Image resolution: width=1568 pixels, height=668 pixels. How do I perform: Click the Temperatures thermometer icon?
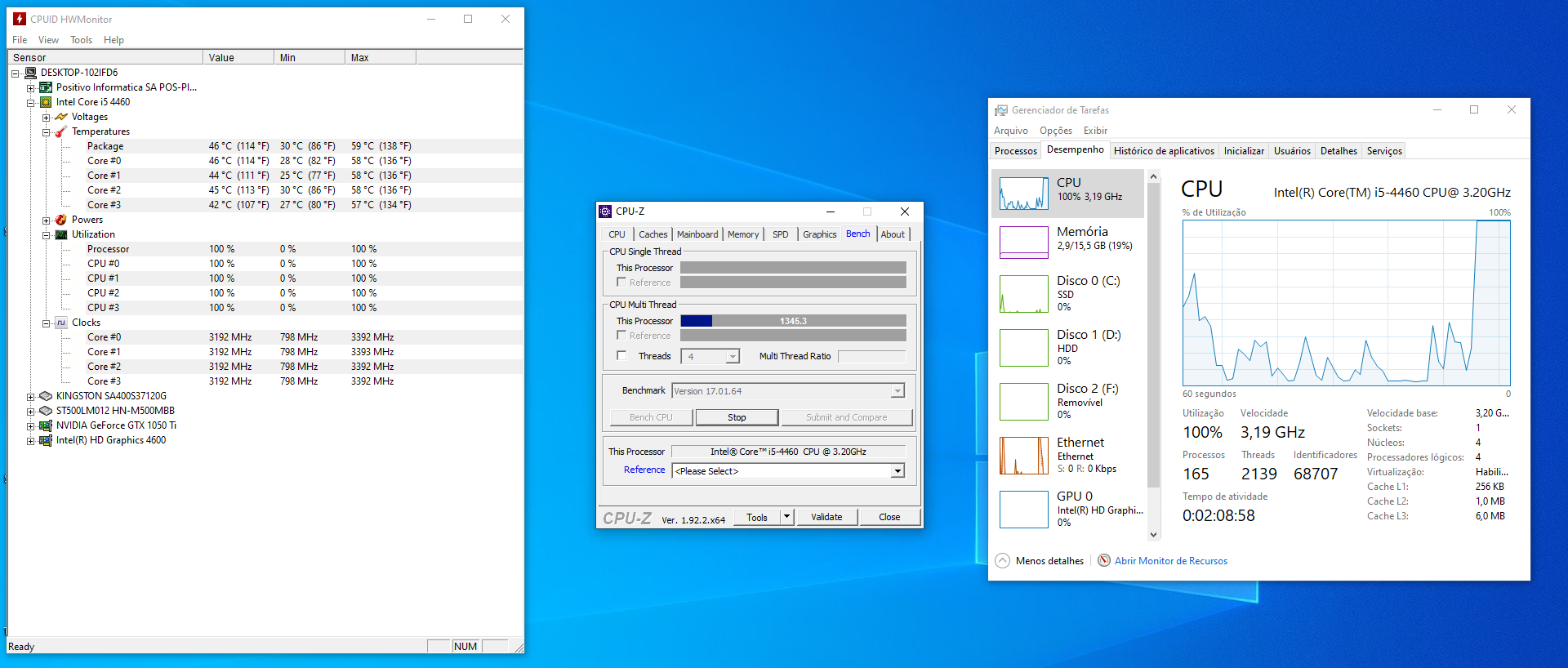pyautogui.click(x=61, y=131)
